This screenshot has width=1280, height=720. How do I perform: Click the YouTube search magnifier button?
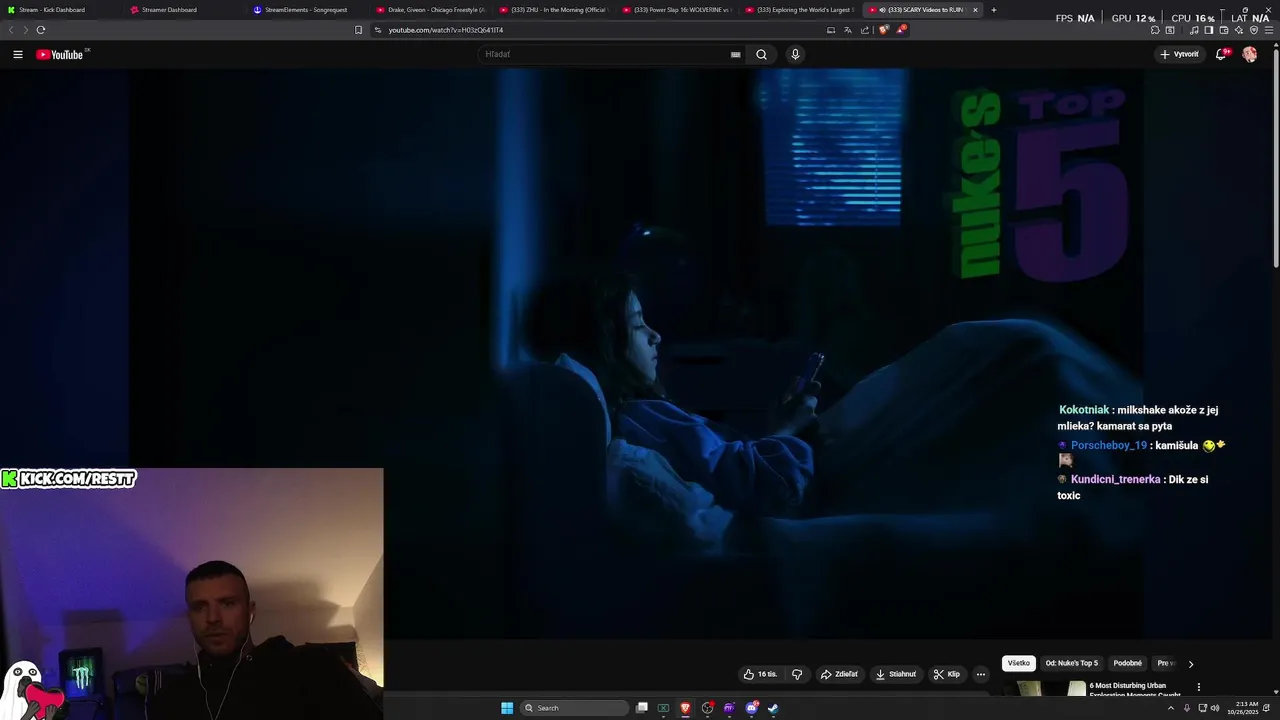coord(761,54)
